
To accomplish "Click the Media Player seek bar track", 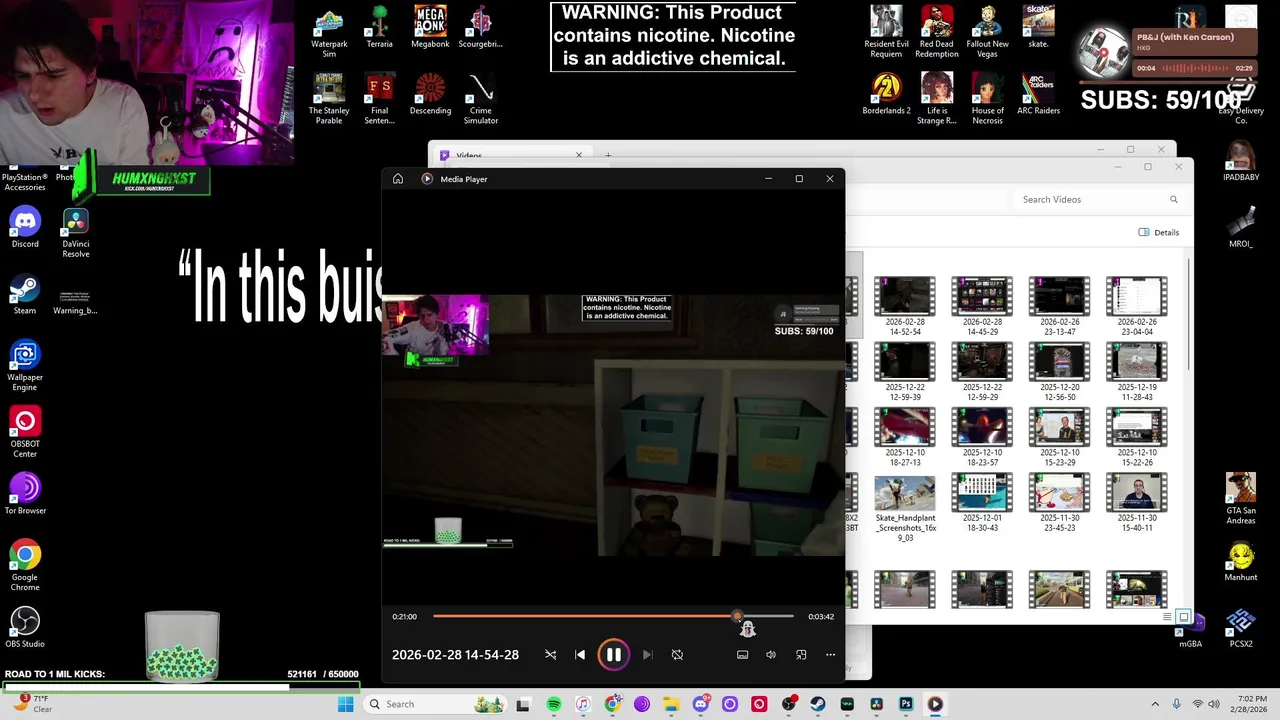I will 613,616.
